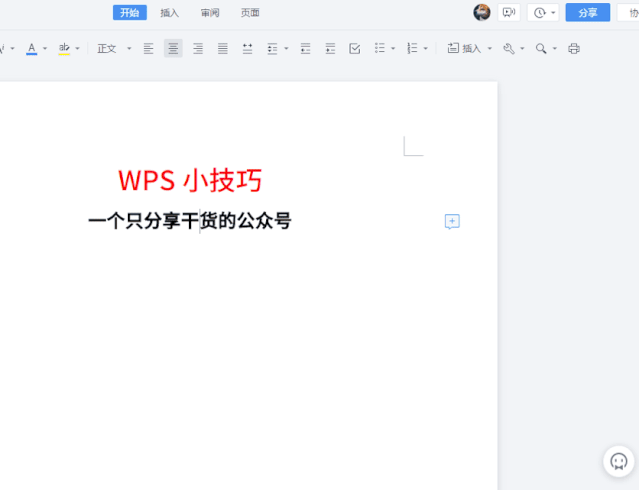Open the font color dropdown arrow
639x490 pixels.
45,49
